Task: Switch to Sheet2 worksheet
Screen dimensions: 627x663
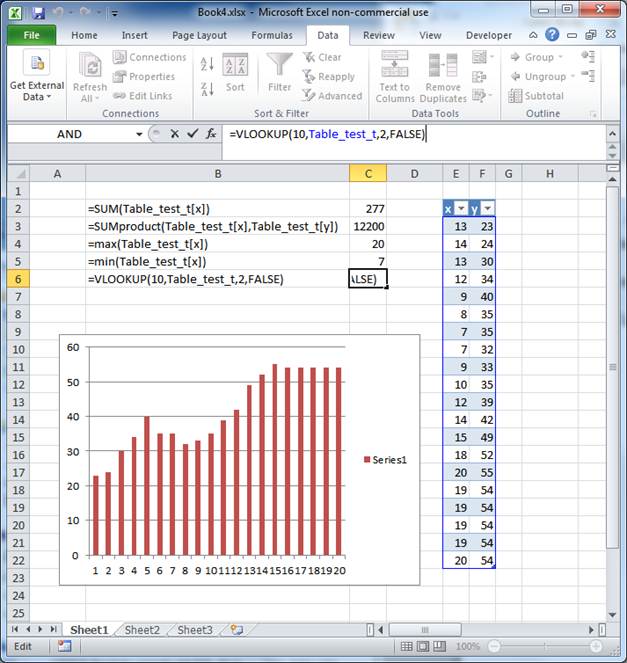Action: click(x=142, y=630)
